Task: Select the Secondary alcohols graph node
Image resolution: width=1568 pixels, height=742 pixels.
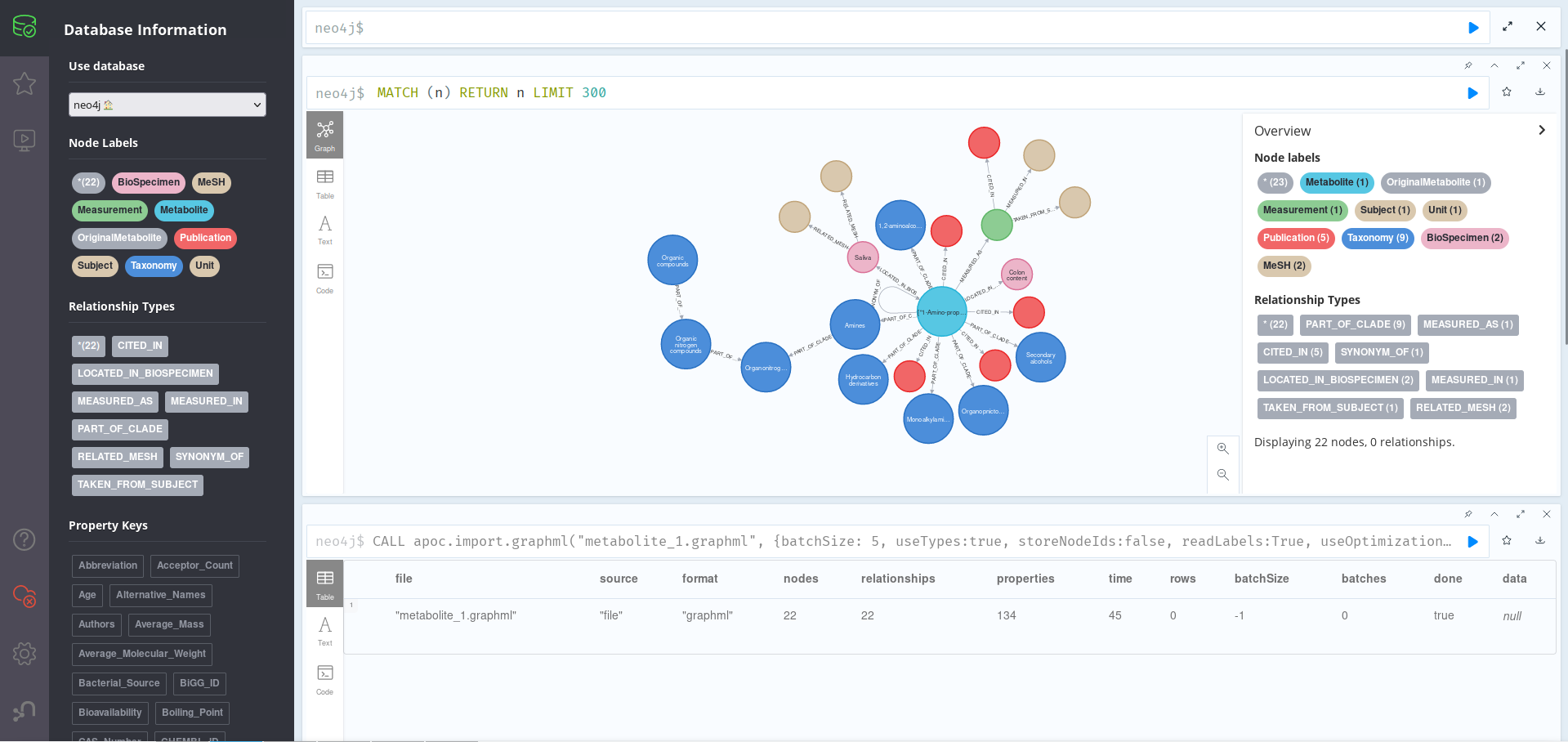Action: (x=1041, y=357)
